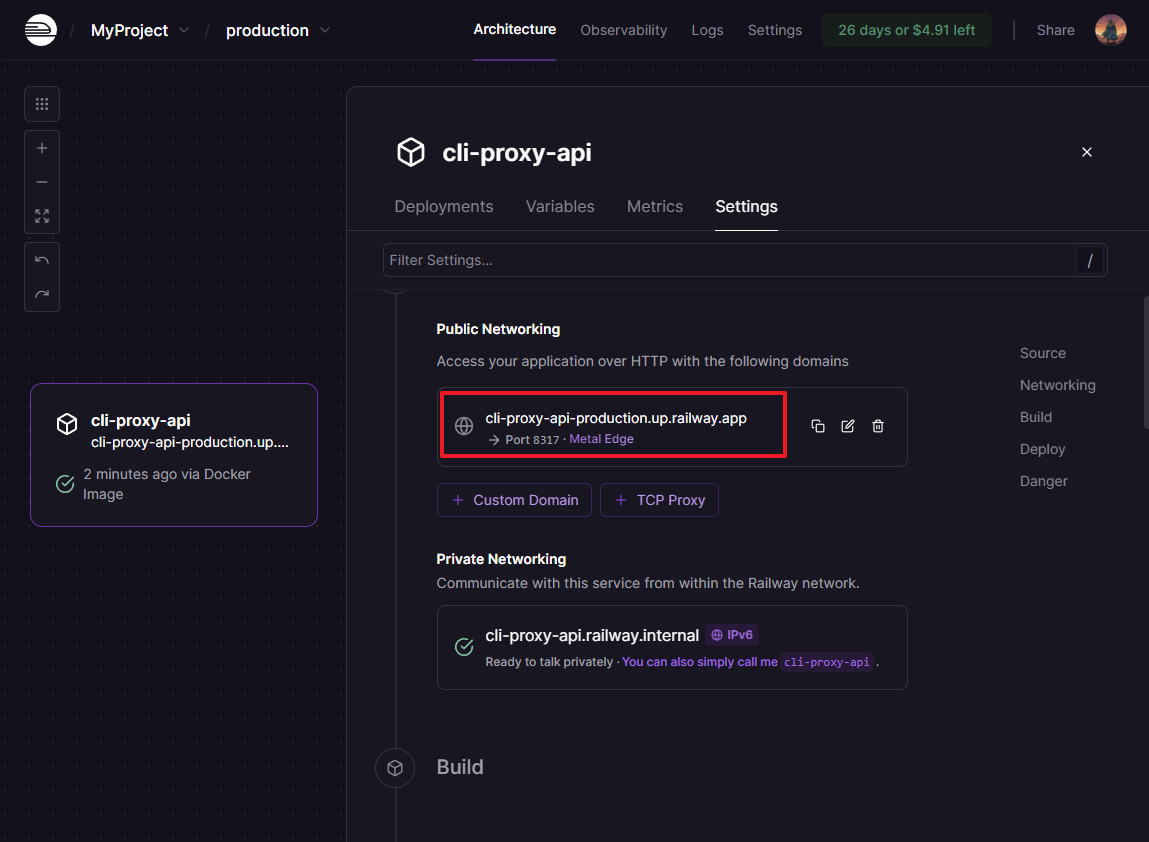
Task: Open the user avatar menu
Action: pos(1111,30)
